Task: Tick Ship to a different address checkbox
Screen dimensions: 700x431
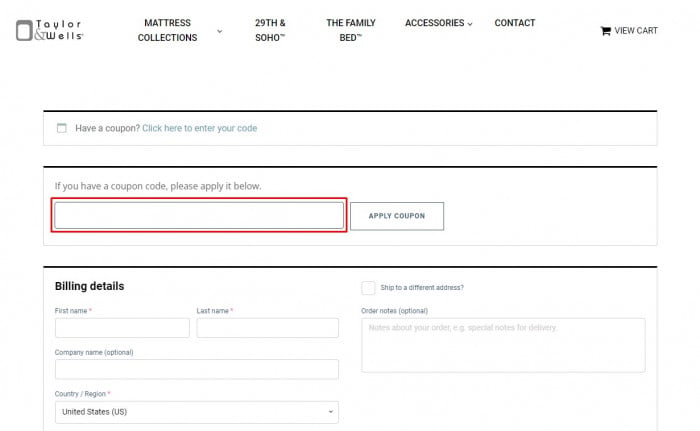Action: tap(368, 288)
